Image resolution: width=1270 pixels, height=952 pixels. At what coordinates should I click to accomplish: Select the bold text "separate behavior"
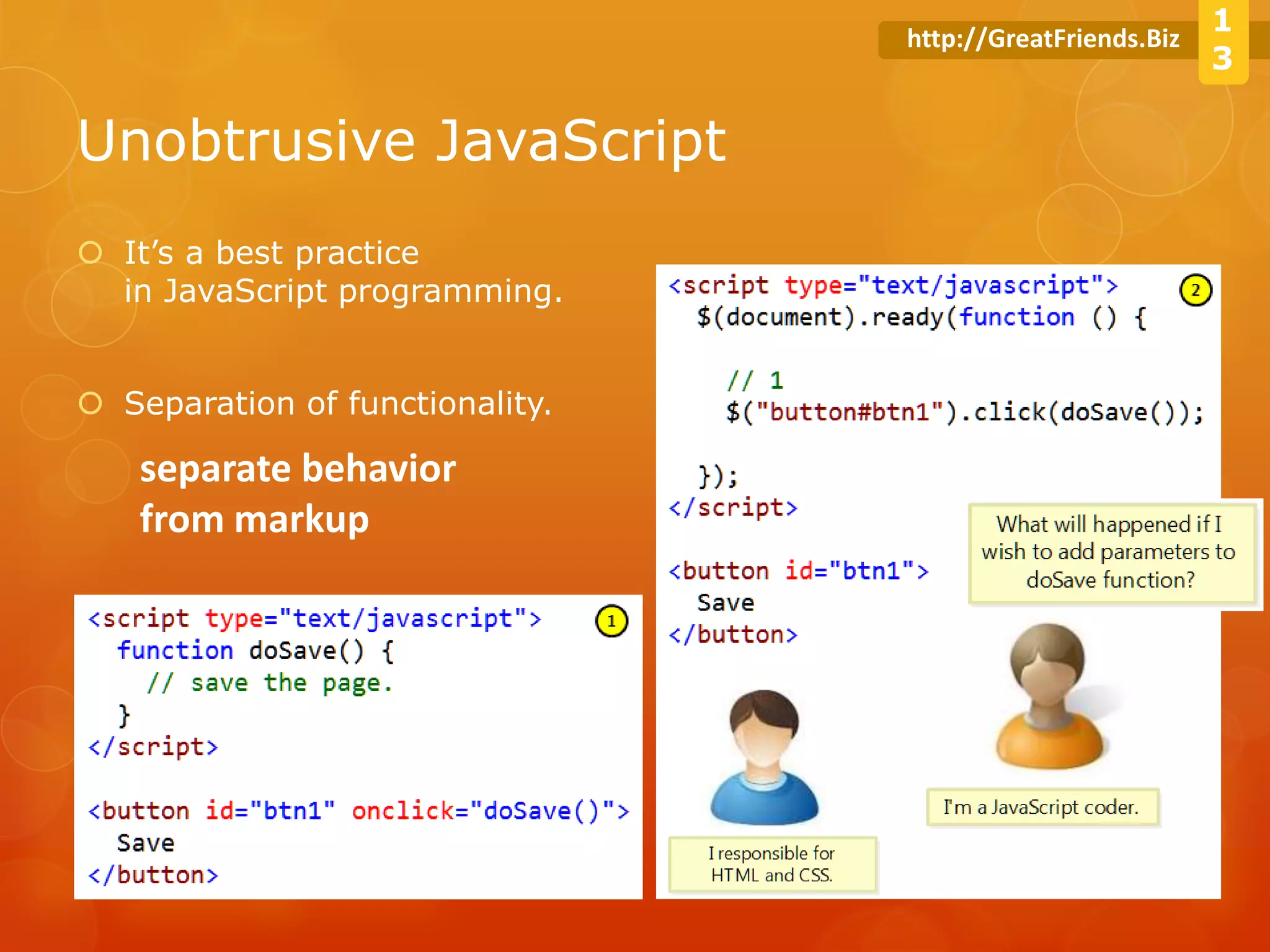(298, 469)
